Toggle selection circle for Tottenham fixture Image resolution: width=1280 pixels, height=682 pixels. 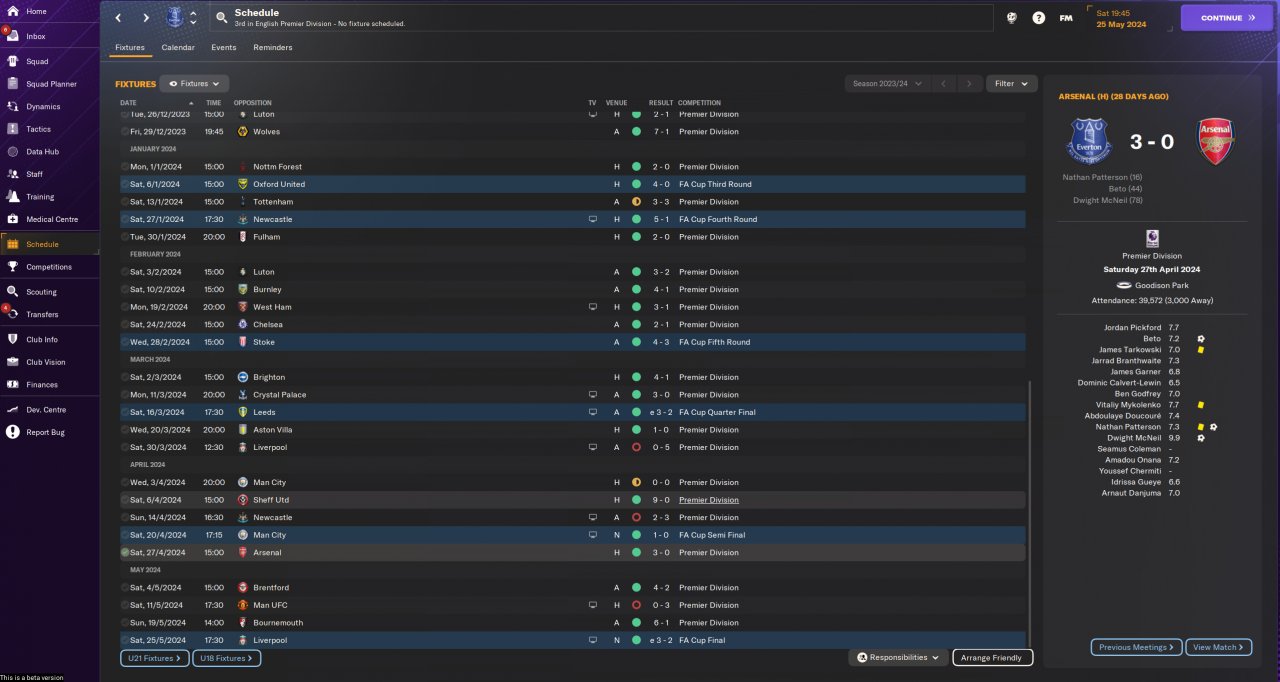125,202
